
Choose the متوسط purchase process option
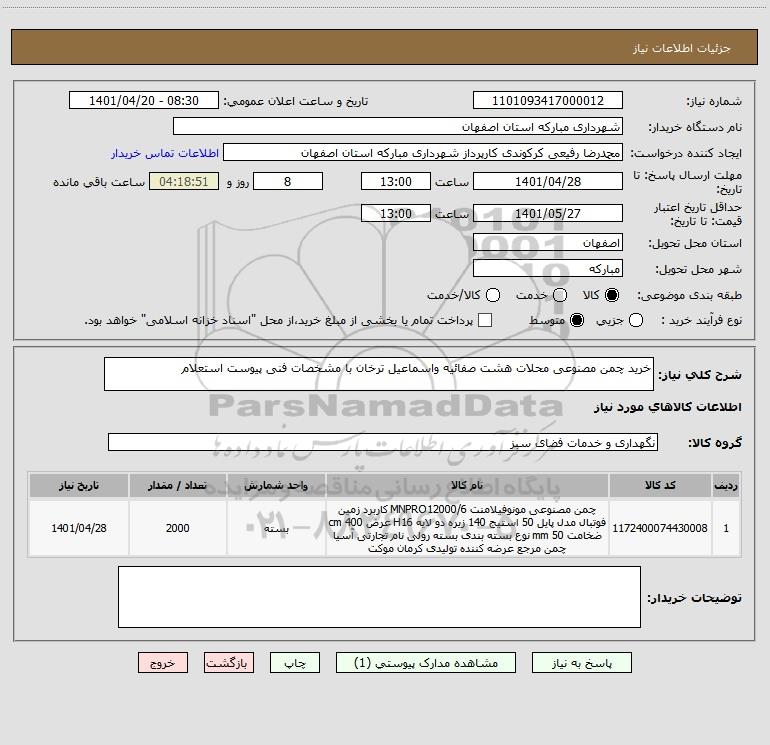pyautogui.click(x=577, y=320)
